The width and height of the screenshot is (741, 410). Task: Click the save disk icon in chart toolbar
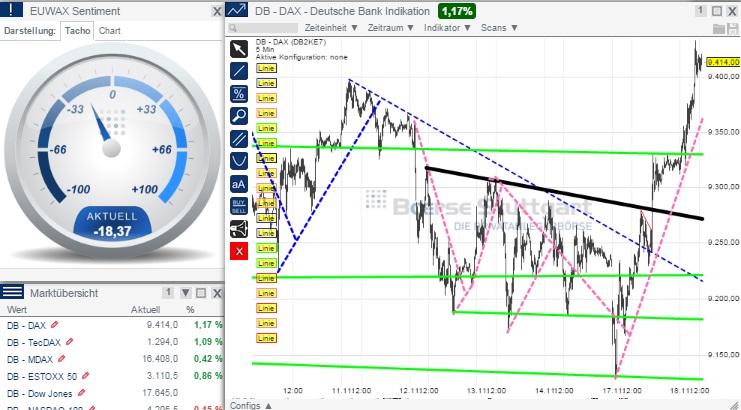[x=733, y=29]
